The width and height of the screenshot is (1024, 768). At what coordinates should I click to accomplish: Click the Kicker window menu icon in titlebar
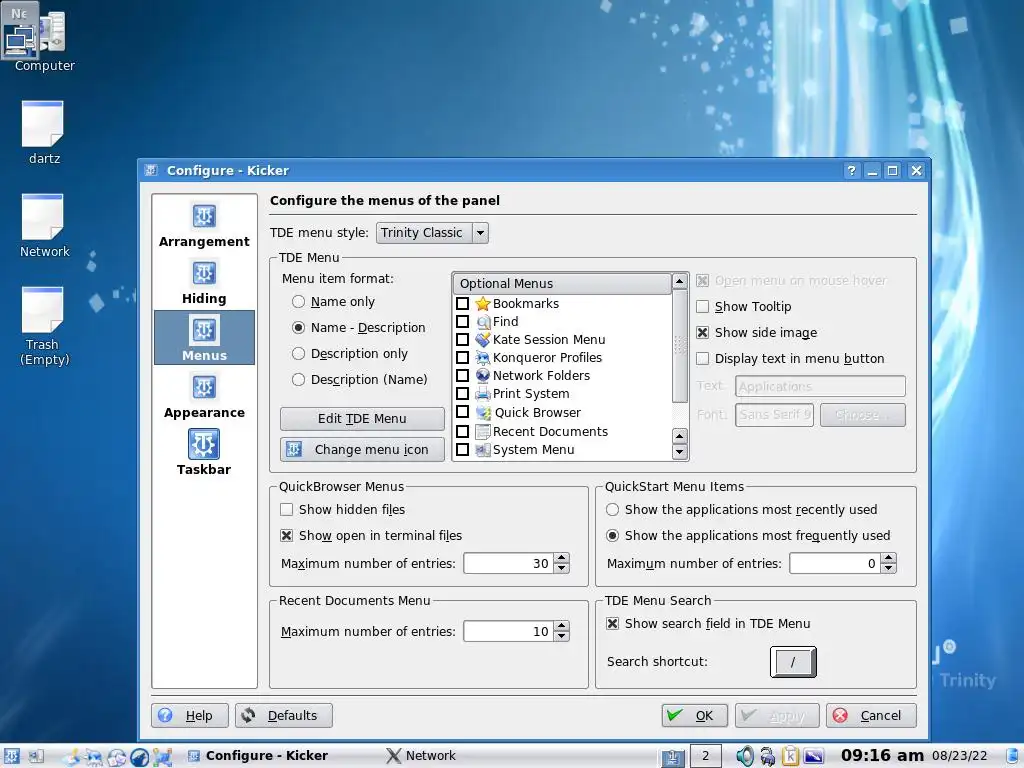tap(151, 170)
